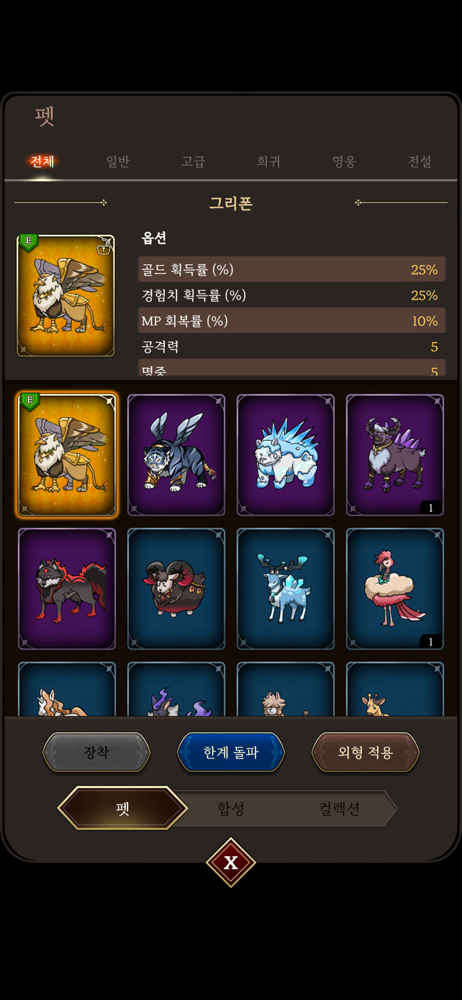Switch to the 전체 filter tab
Viewport: 462px width, 1000px height.
tap(42, 161)
